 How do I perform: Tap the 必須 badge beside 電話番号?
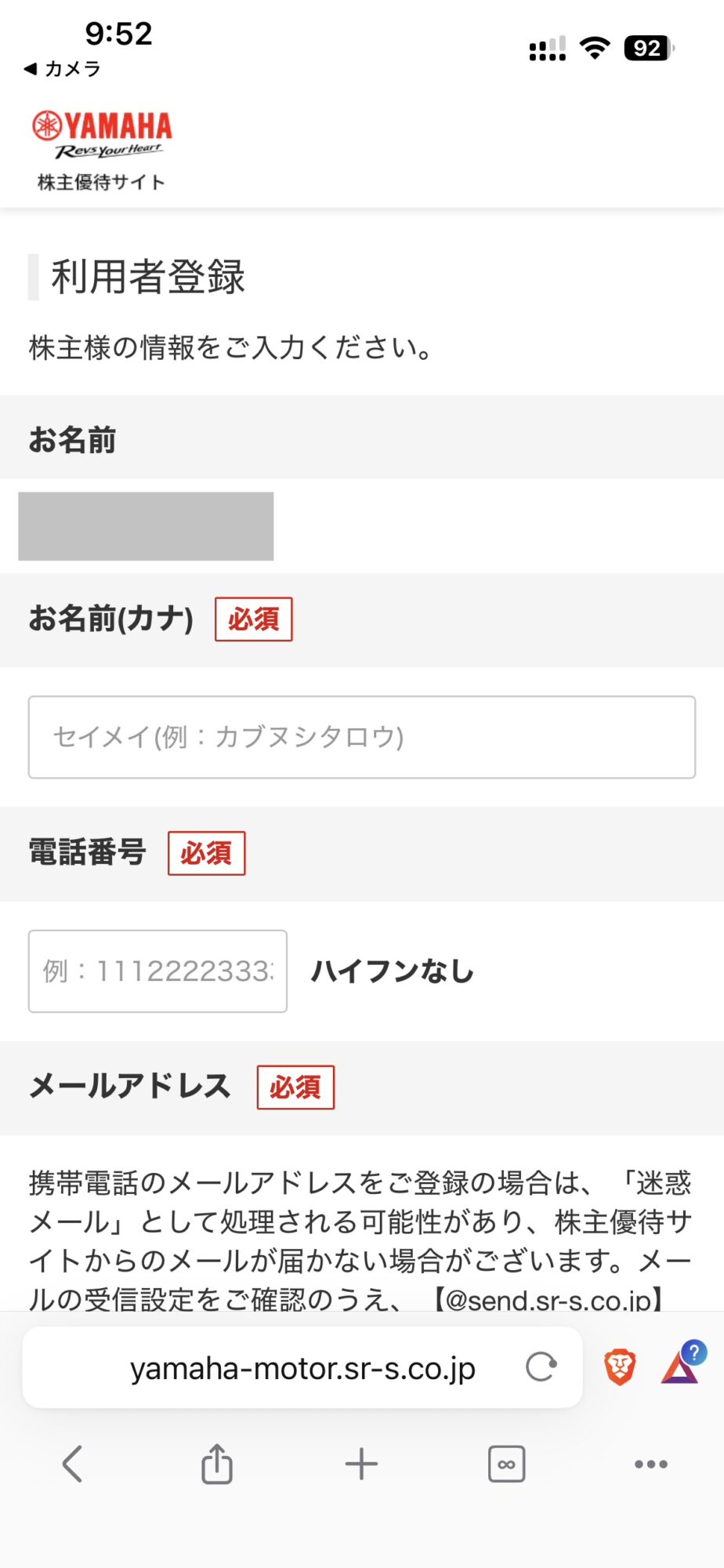[x=206, y=853]
